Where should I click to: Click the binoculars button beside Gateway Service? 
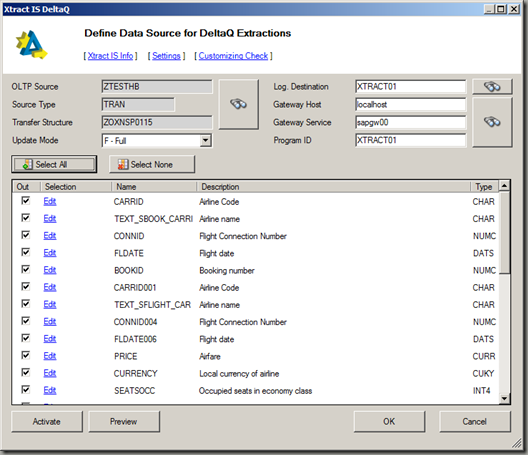(x=492, y=122)
